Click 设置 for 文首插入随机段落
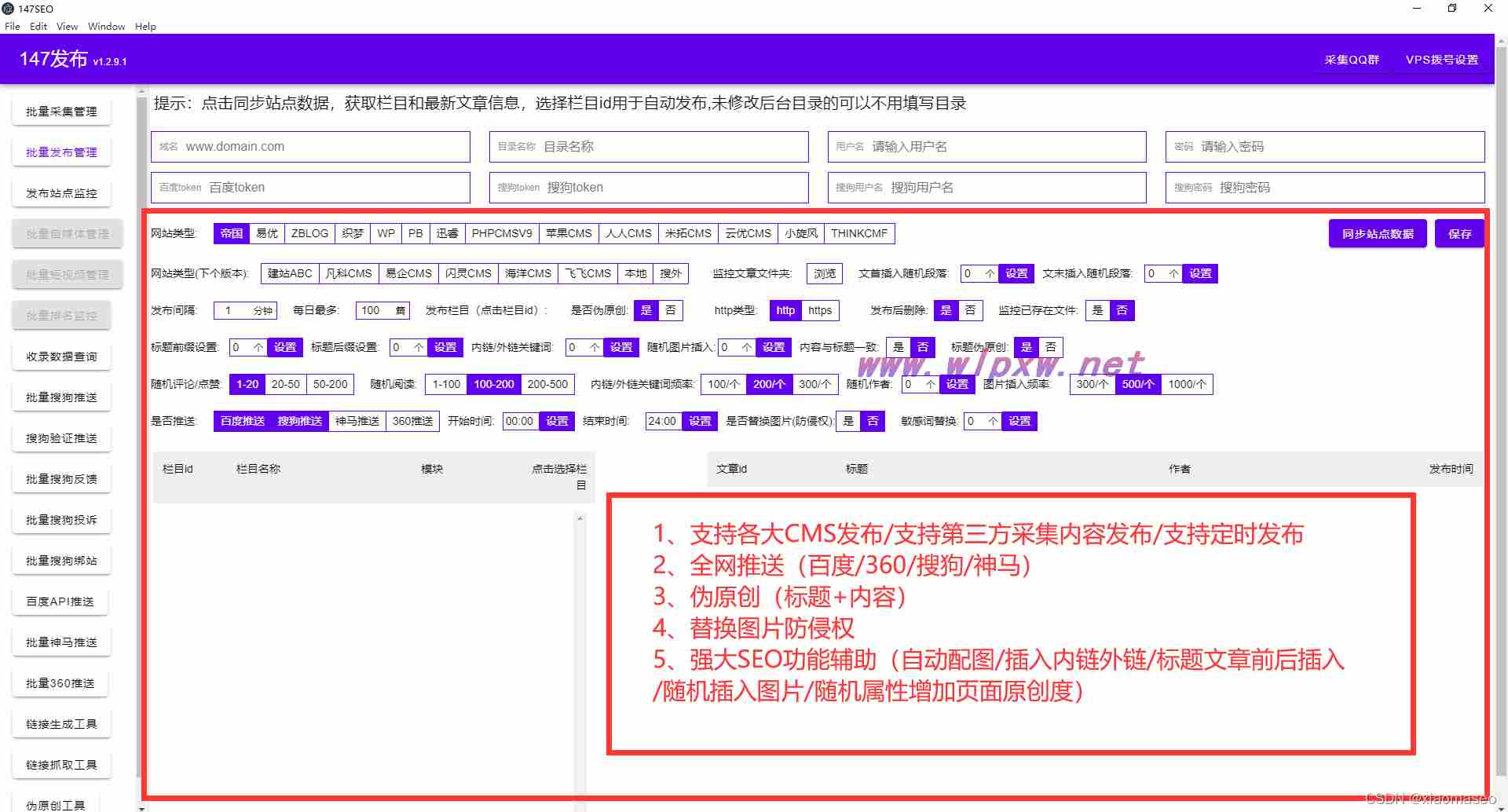Viewport: 1508px width, 812px height. (x=1016, y=273)
